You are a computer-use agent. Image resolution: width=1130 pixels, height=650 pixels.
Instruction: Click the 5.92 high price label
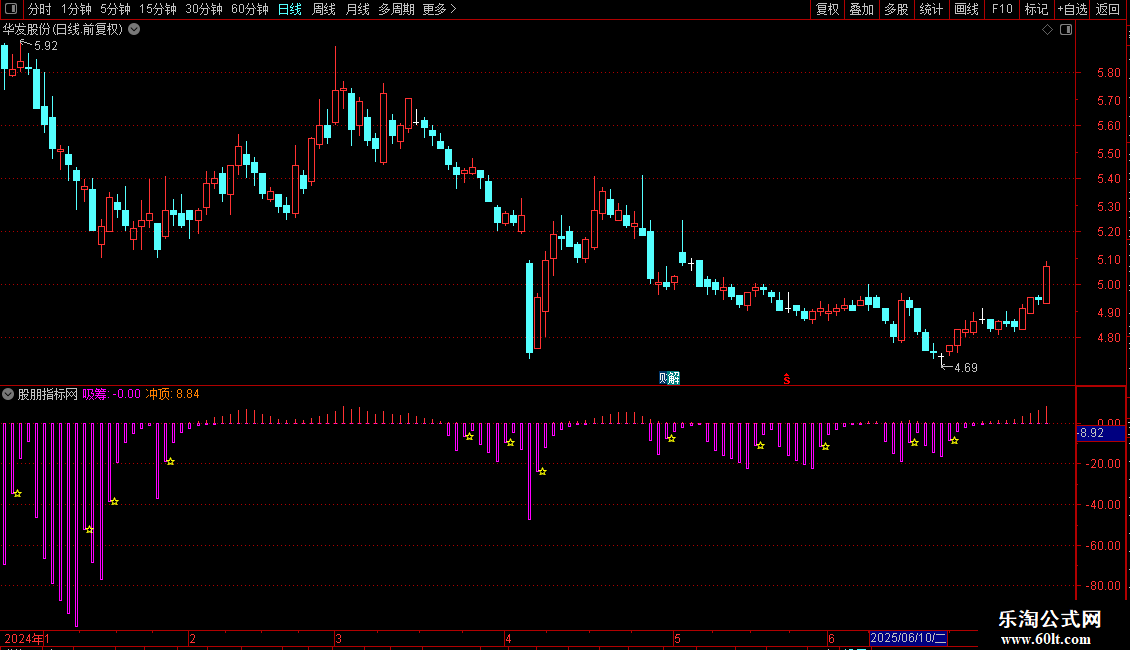tap(45, 45)
